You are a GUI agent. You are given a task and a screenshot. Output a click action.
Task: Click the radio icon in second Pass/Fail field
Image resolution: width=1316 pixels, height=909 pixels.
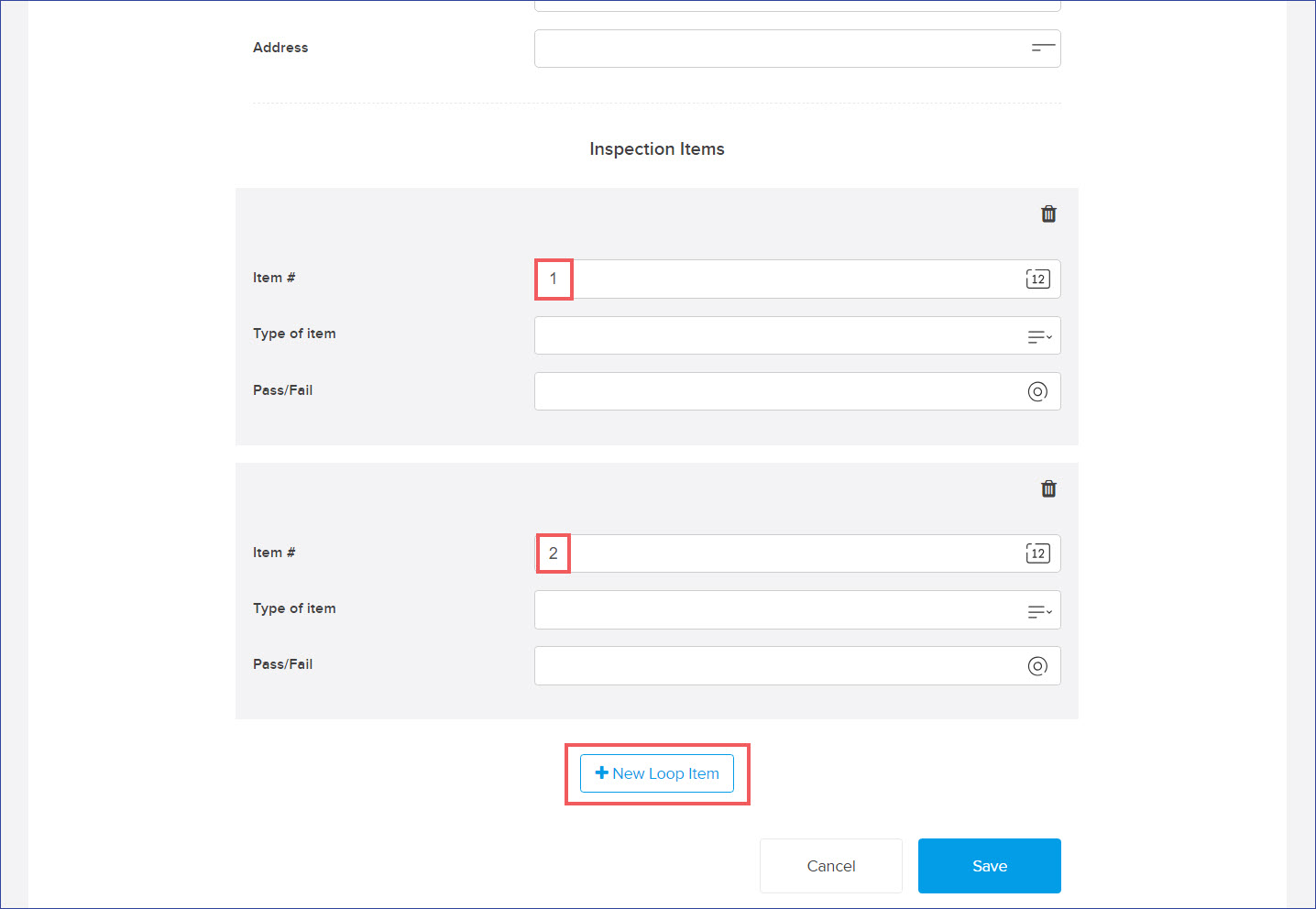[x=1037, y=666]
